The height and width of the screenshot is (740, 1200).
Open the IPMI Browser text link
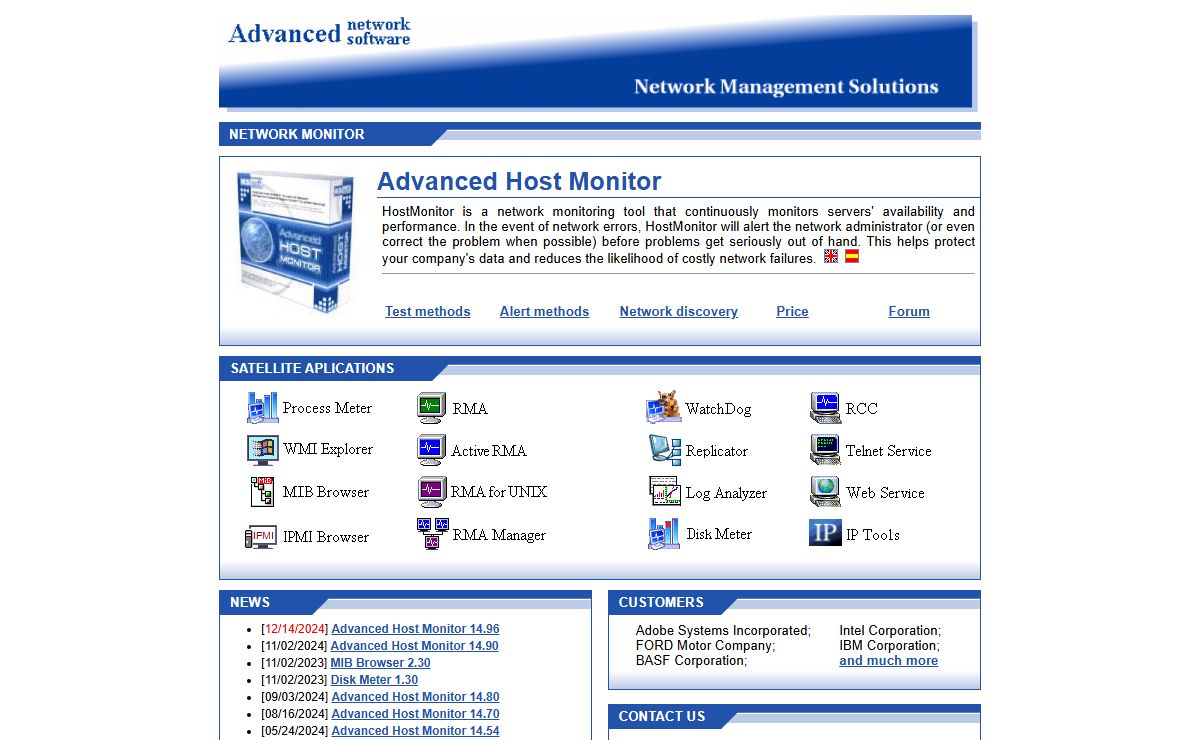click(x=326, y=537)
